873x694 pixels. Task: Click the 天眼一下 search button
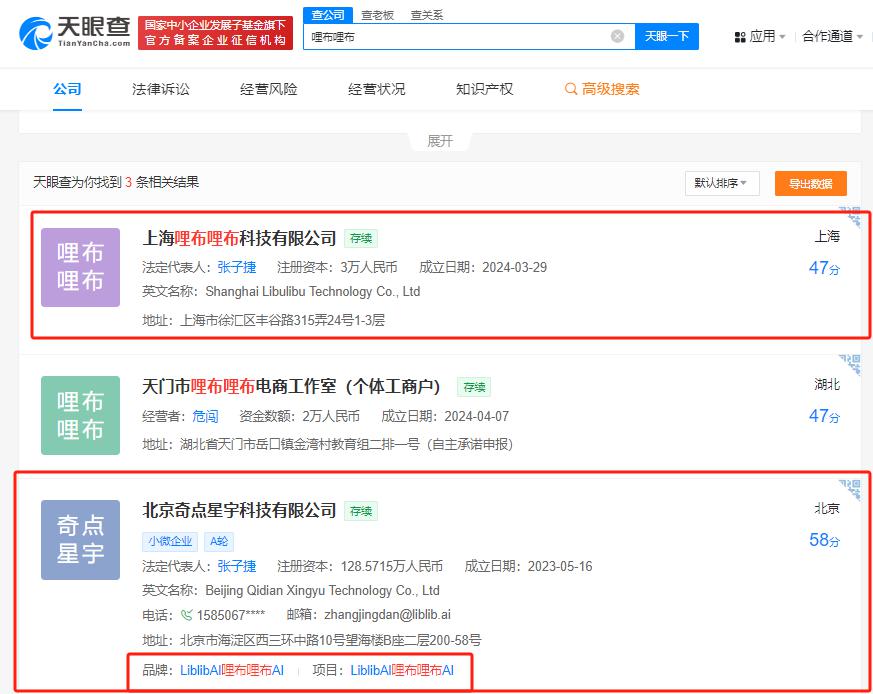[666, 36]
